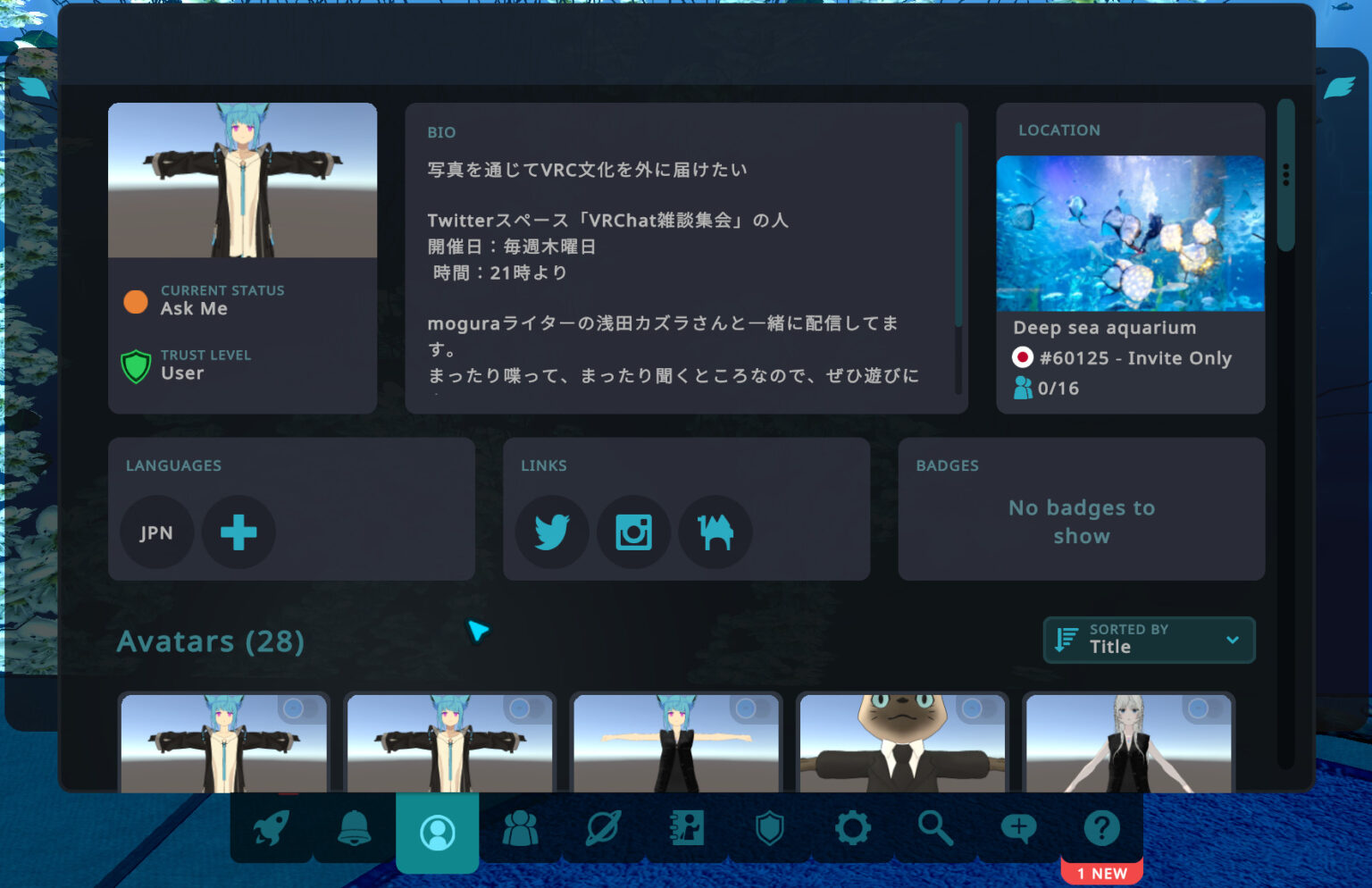Open the Settings gear icon
Image resolution: width=1372 pixels, height=888 pixels.
point(852,829)
